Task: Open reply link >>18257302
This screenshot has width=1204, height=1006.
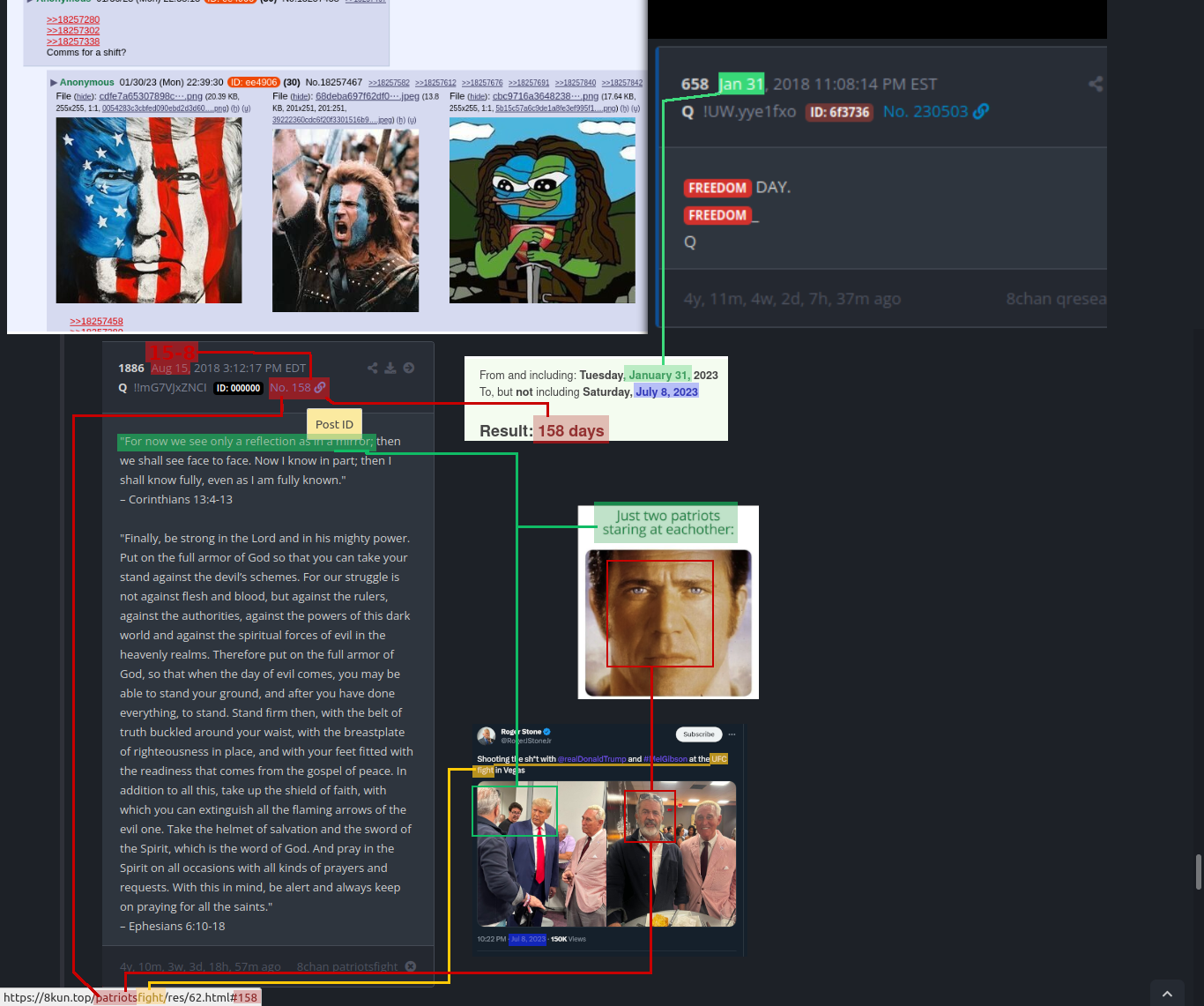Action: pyautogui.click(x=73, y=30)
